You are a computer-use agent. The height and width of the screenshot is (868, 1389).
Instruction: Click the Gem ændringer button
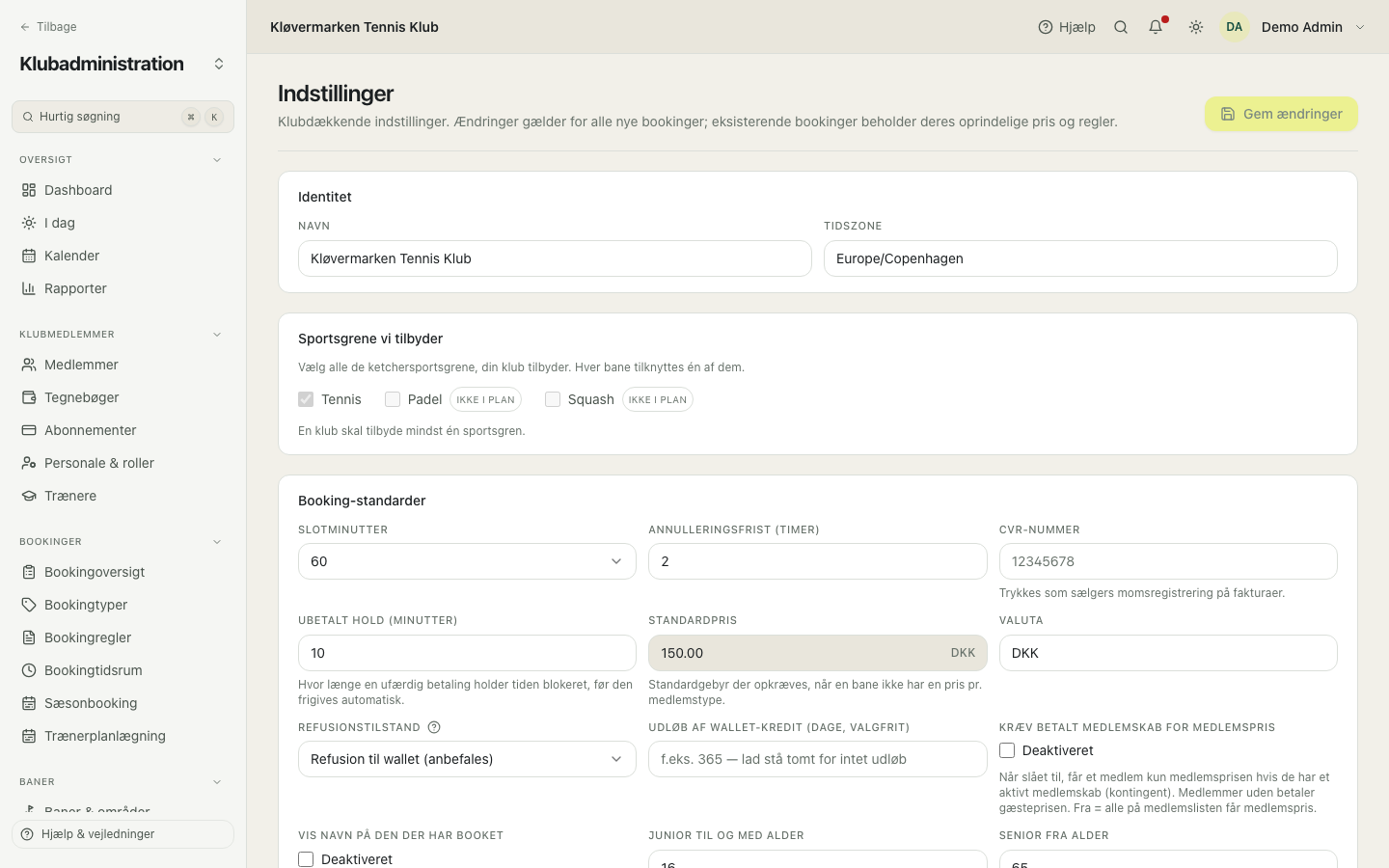click(x=1281, y=114)
